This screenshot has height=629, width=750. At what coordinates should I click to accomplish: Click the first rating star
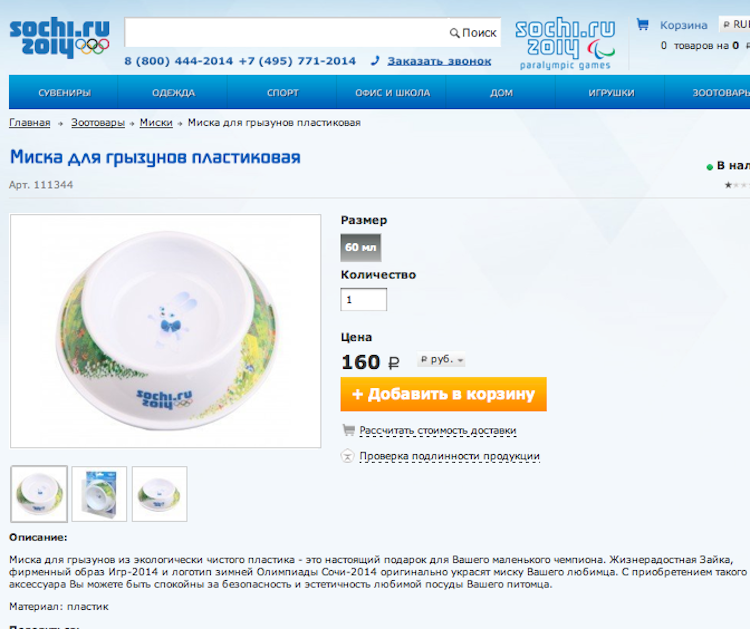click(728, 185)
